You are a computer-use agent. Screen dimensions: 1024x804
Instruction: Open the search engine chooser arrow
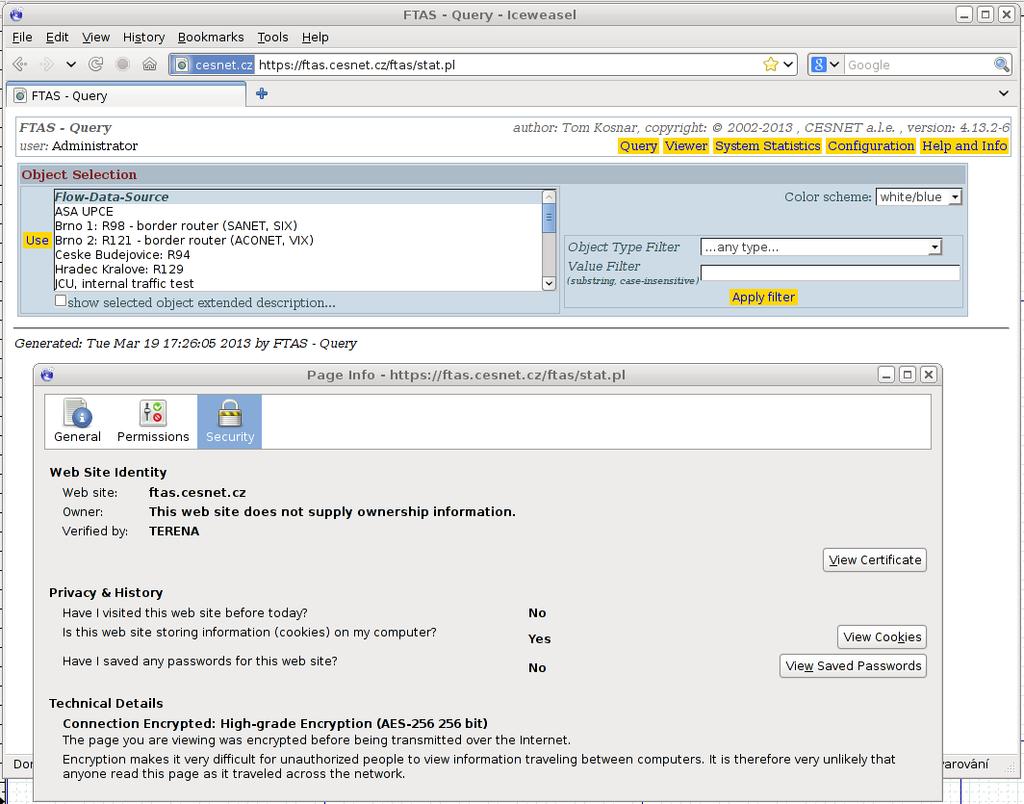coord(835,64)
